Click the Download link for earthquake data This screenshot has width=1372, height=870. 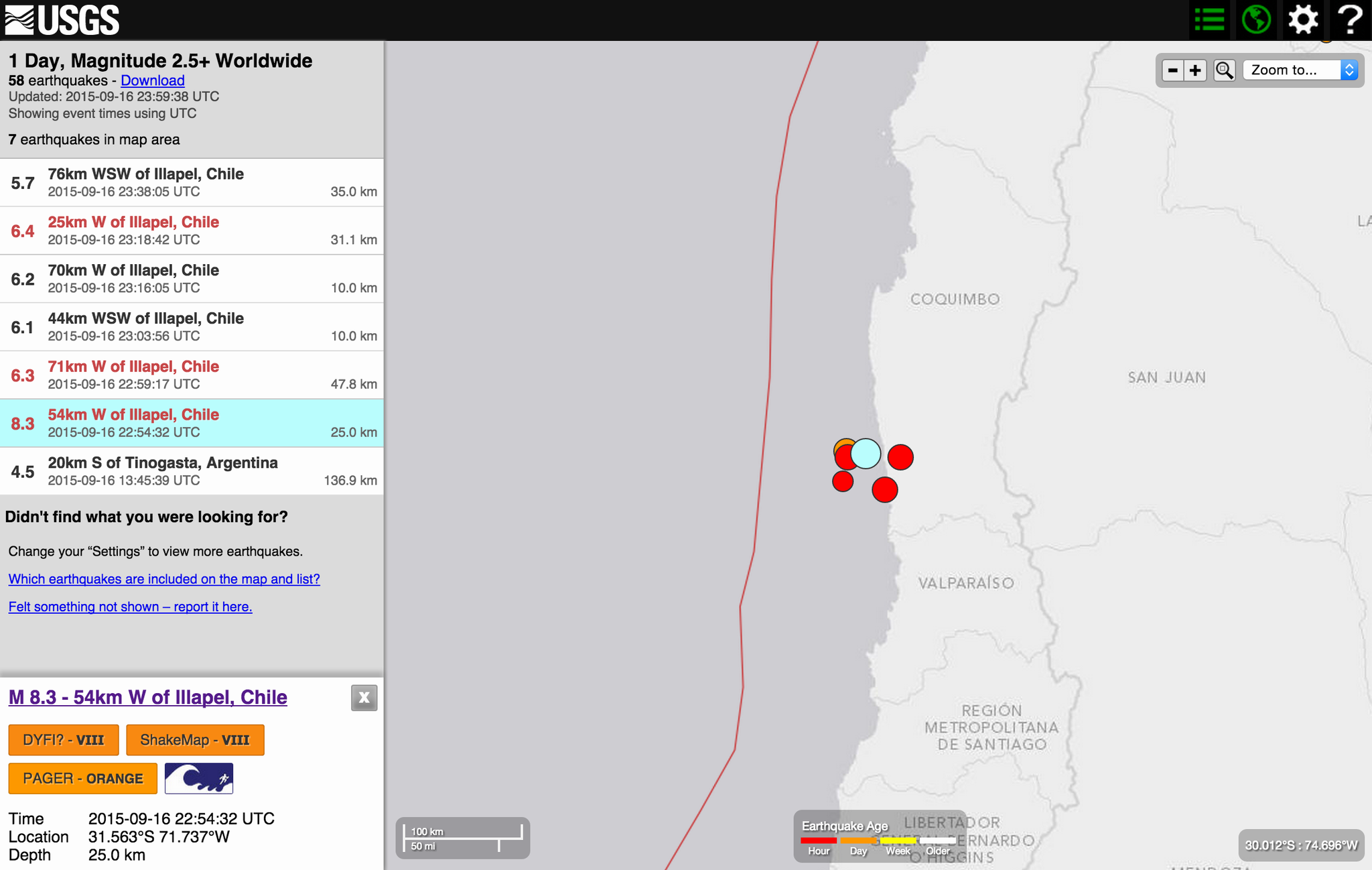[153, 80]
